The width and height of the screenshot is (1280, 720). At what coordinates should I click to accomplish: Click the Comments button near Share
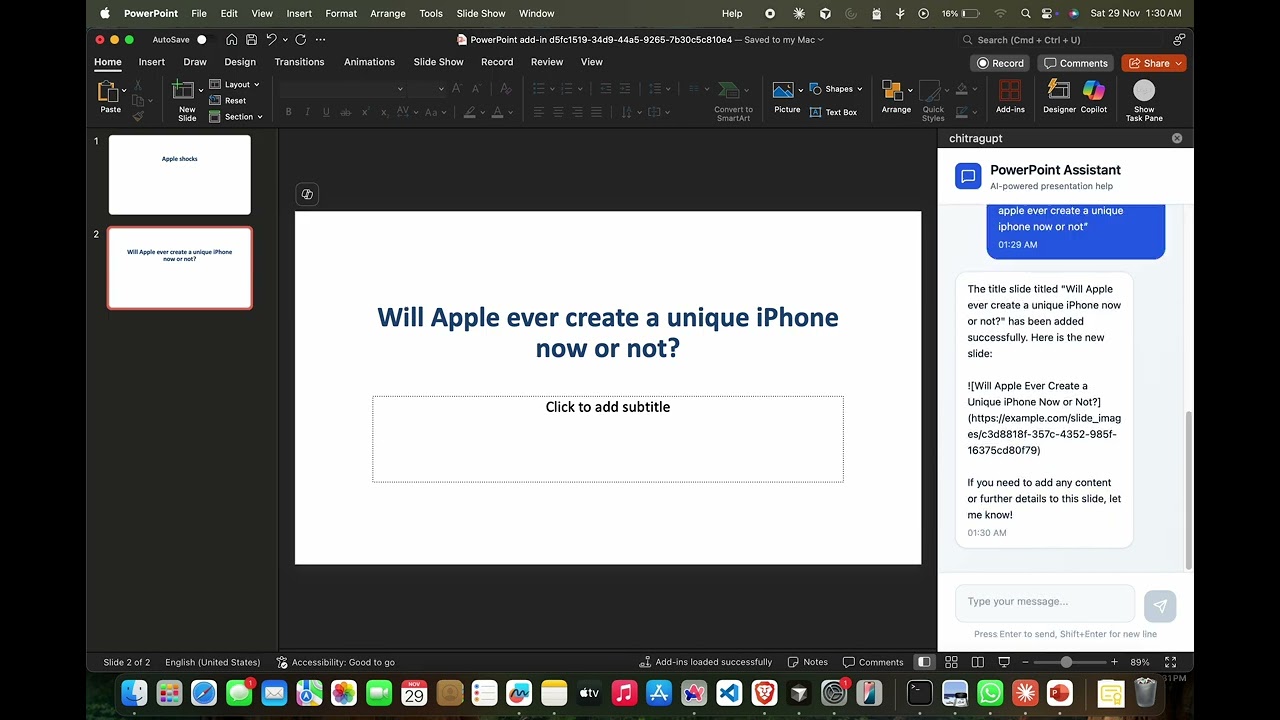(x=1076, y=63)
